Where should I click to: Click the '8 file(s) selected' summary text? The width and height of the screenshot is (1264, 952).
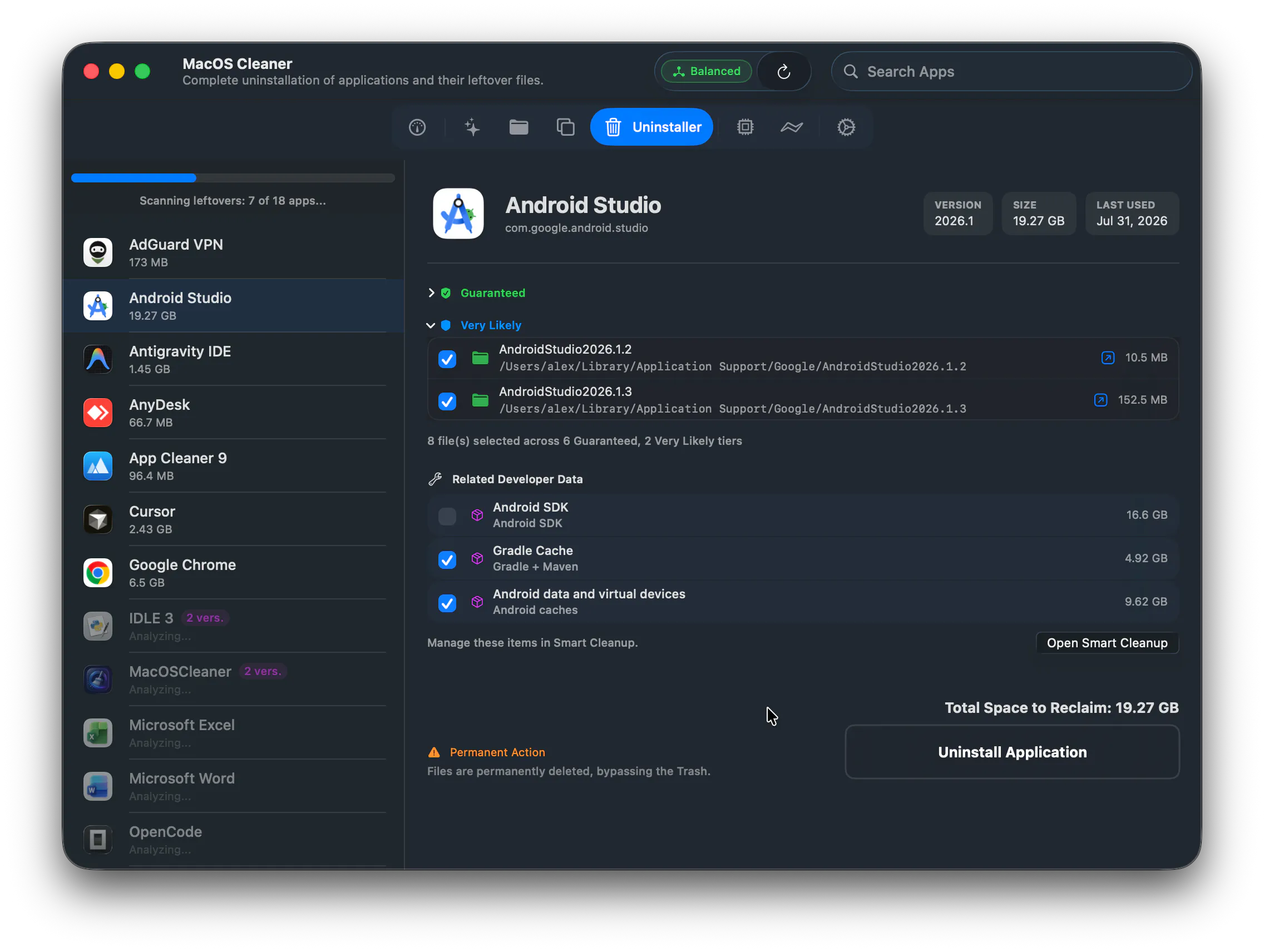pyautogui.click(x=585, y=441)
